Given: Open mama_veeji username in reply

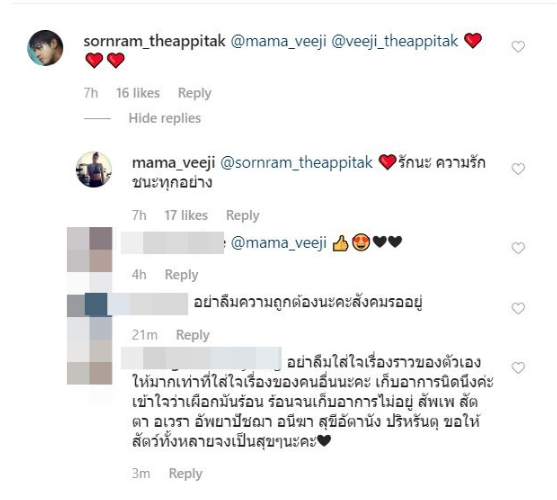Looking at the screenshot, I should (173, 163).
